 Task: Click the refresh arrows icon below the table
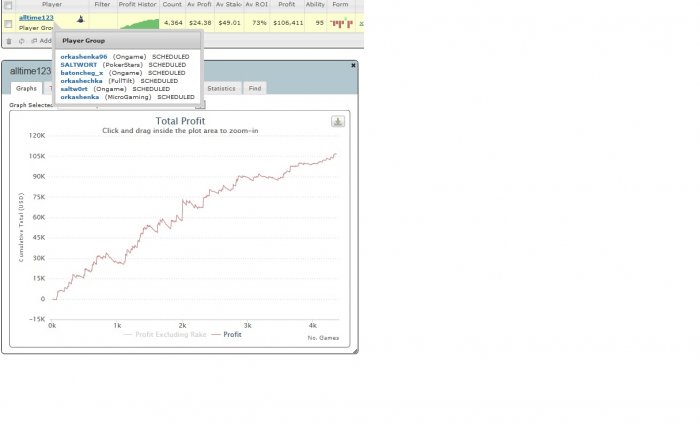pos(21,41)
